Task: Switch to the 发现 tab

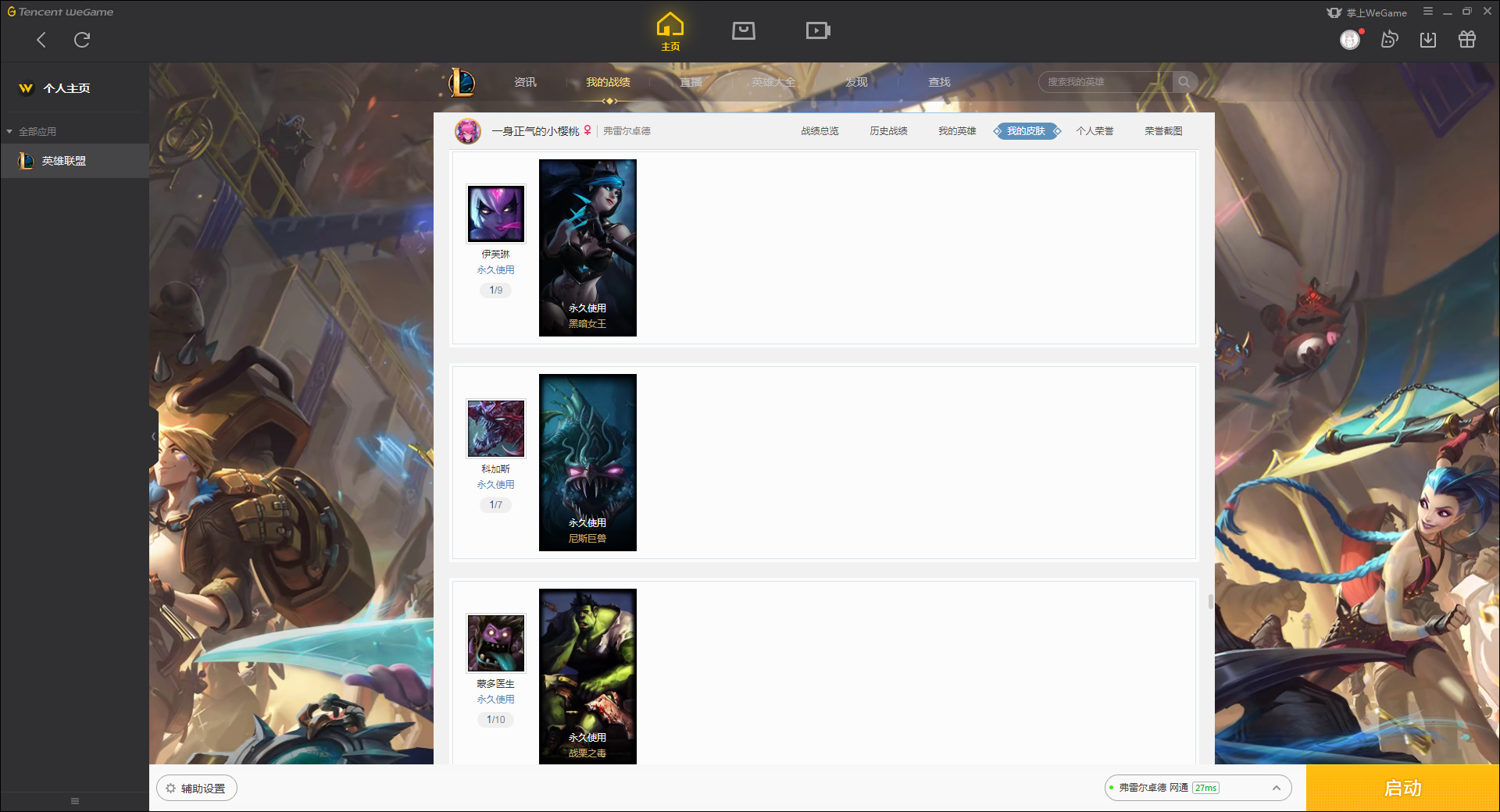Action: 856,82
